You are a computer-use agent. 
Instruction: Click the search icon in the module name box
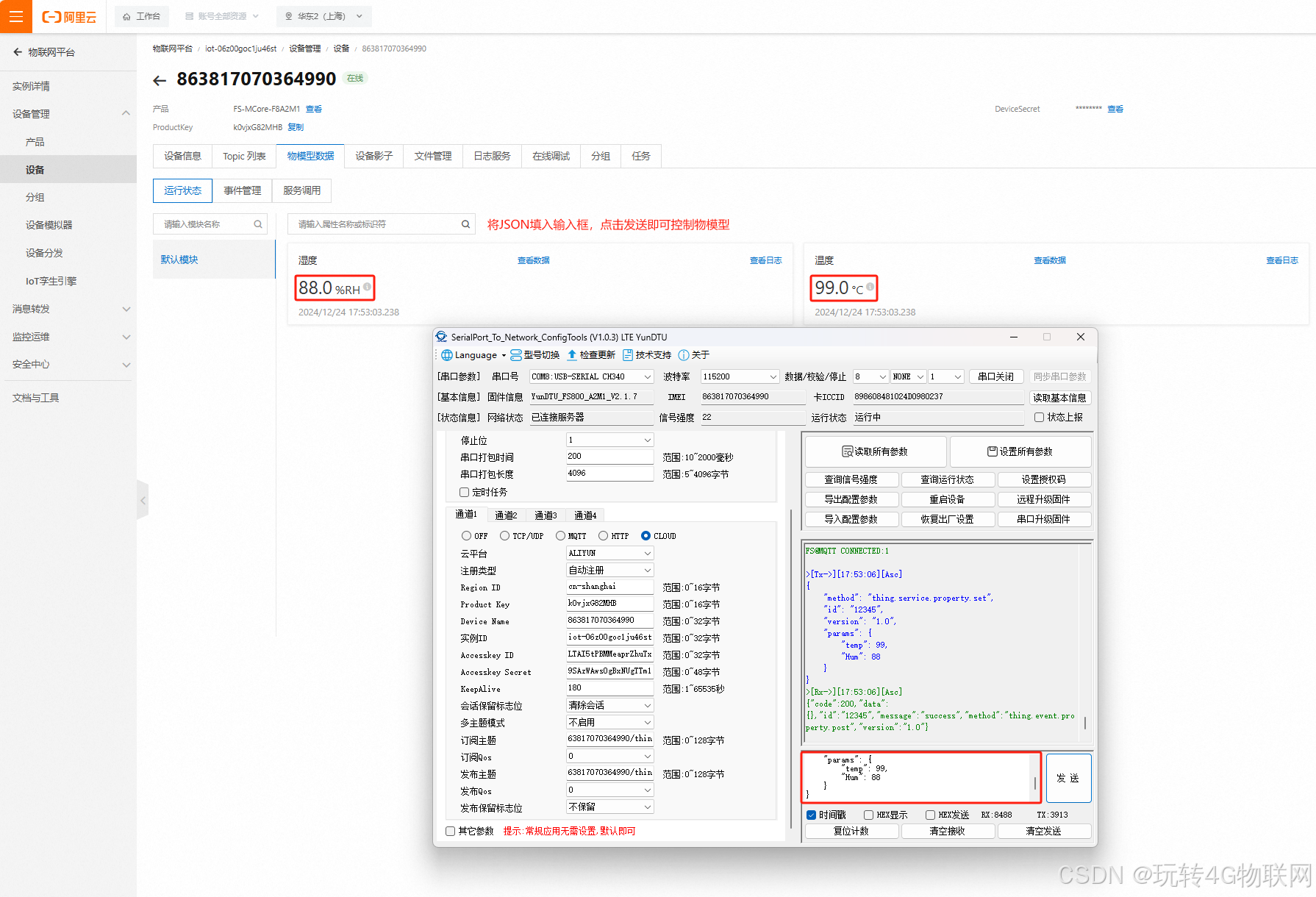tap(258, 224)
